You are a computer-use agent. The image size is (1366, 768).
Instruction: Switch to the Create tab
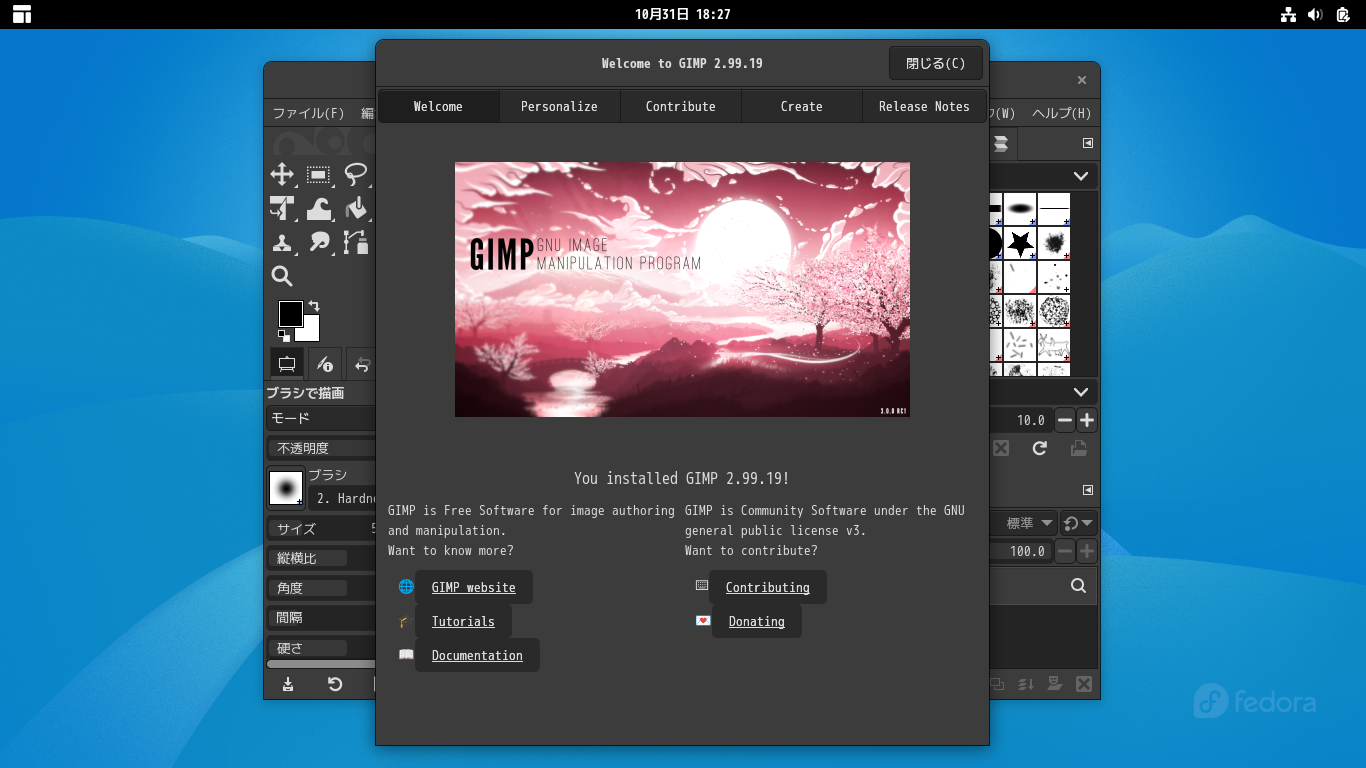pos(802,106)
